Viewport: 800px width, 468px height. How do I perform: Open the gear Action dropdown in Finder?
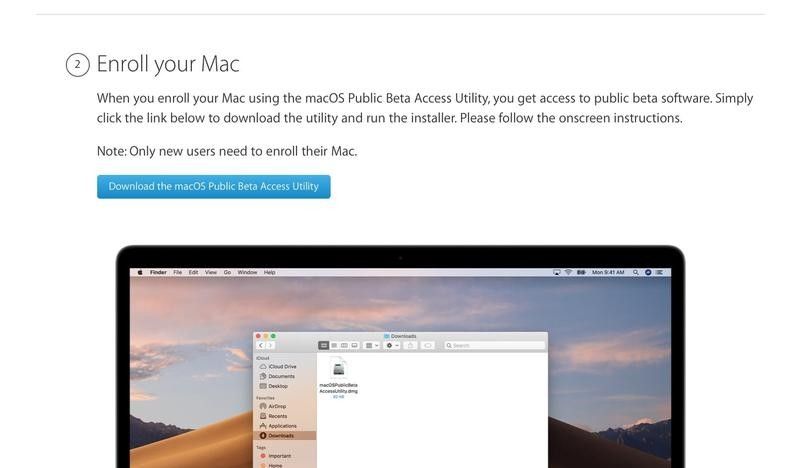[392, 346]
